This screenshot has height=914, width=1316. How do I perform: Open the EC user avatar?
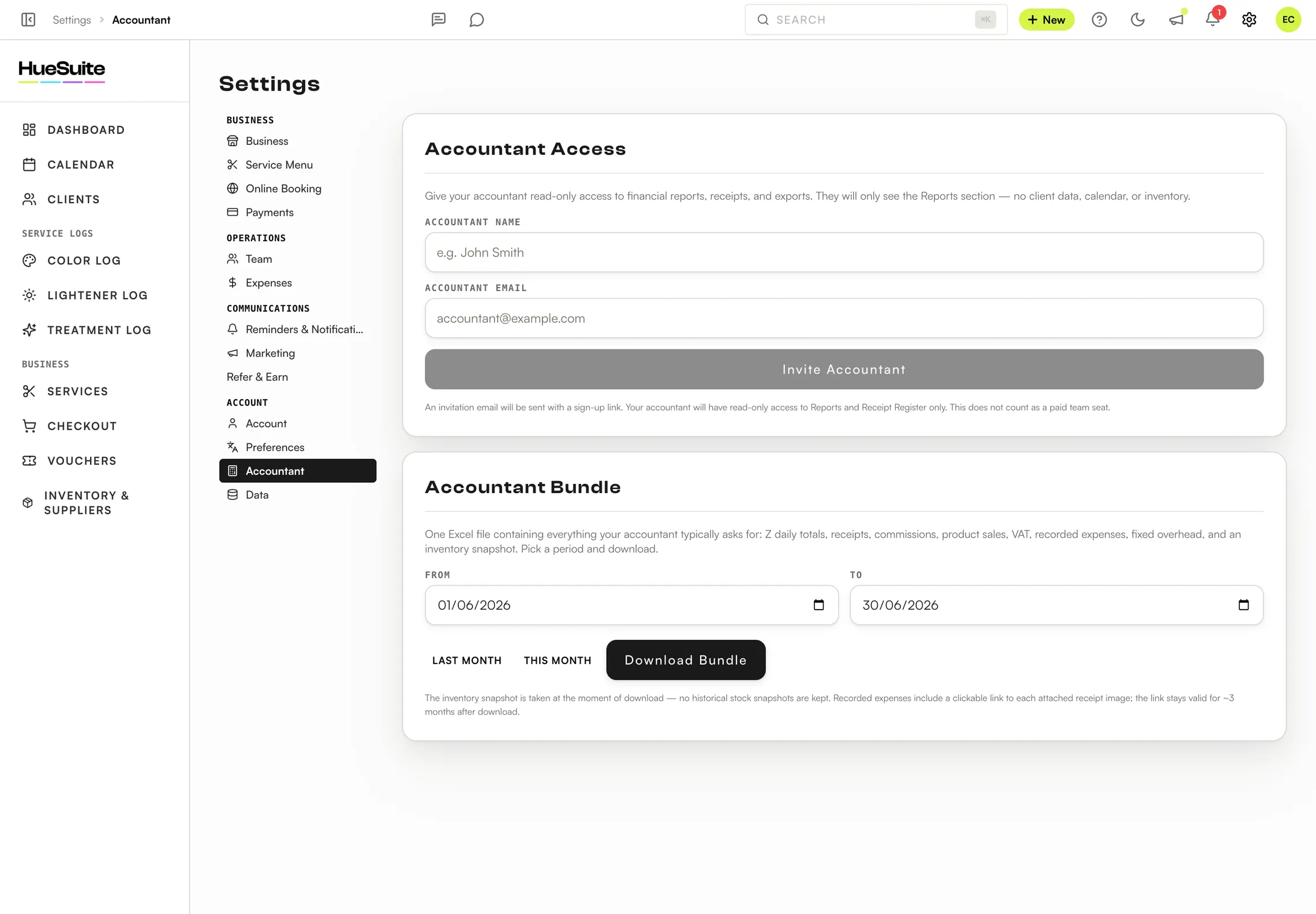(1288, 20)
